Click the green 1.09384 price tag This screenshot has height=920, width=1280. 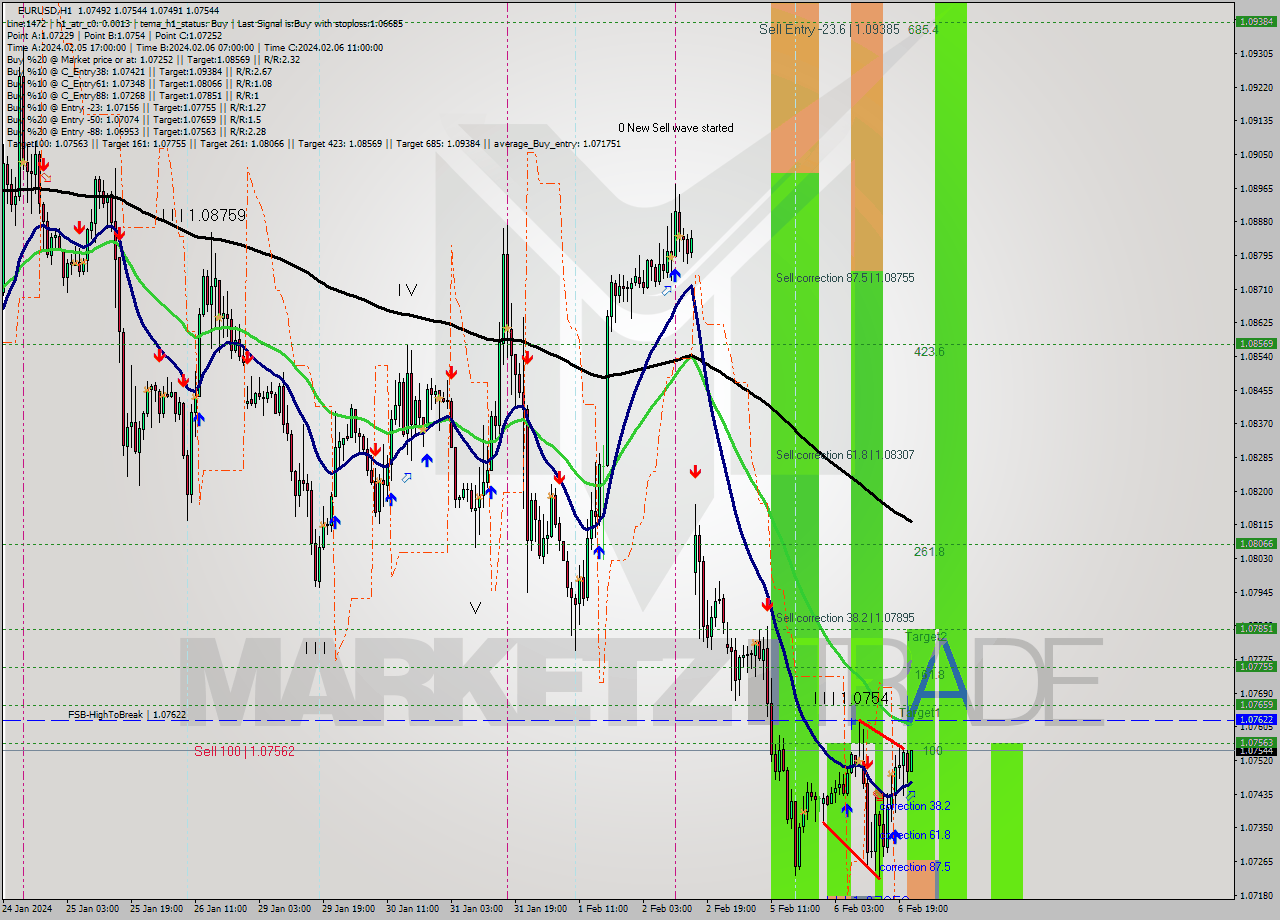click(x=1256, y=21)
